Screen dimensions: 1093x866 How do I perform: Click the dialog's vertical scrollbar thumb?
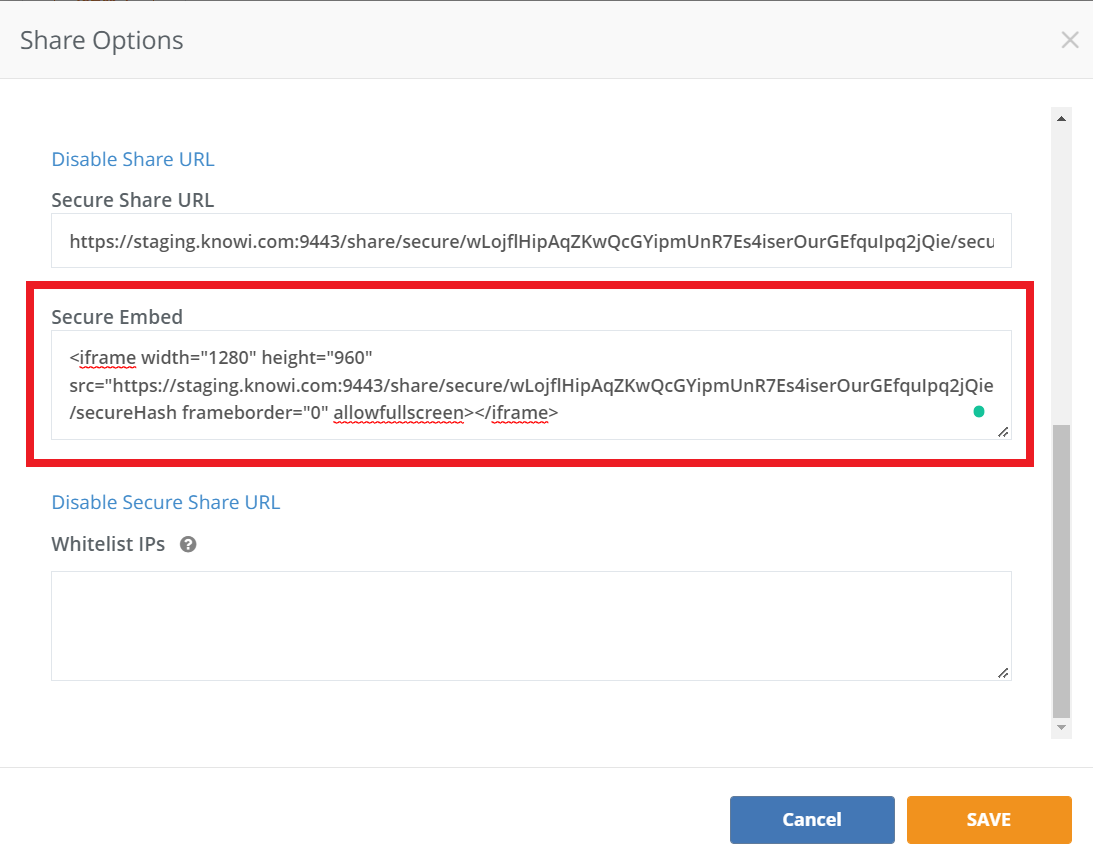1061,570
